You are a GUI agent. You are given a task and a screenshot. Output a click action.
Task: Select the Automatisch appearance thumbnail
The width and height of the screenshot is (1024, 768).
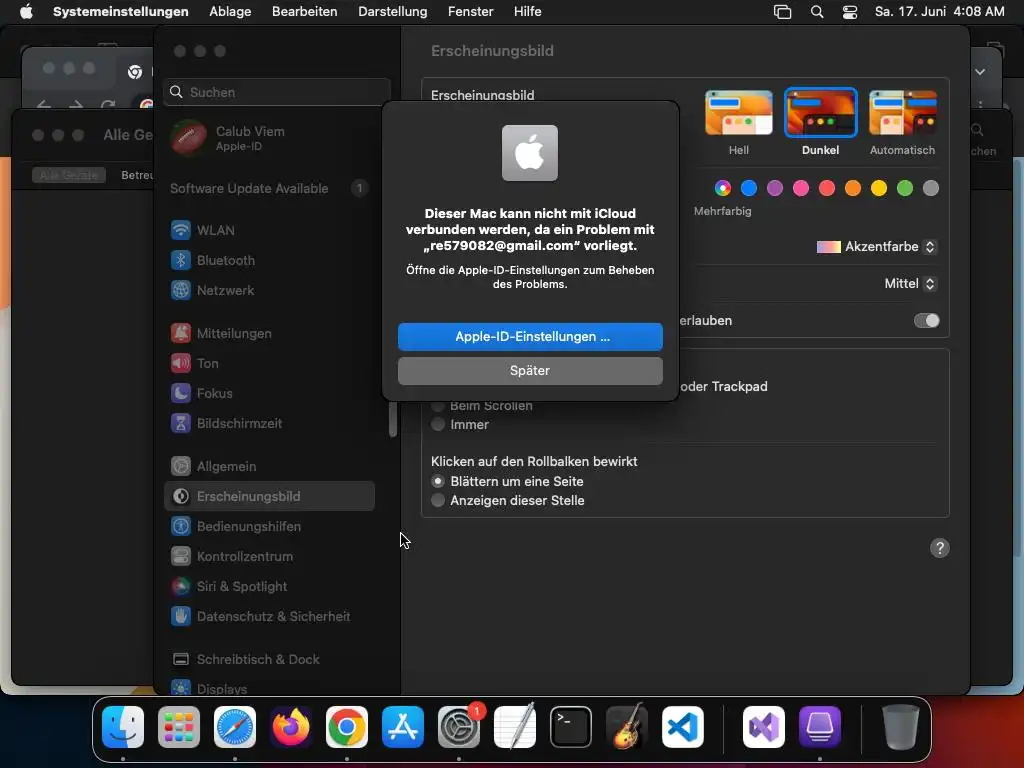903,113
